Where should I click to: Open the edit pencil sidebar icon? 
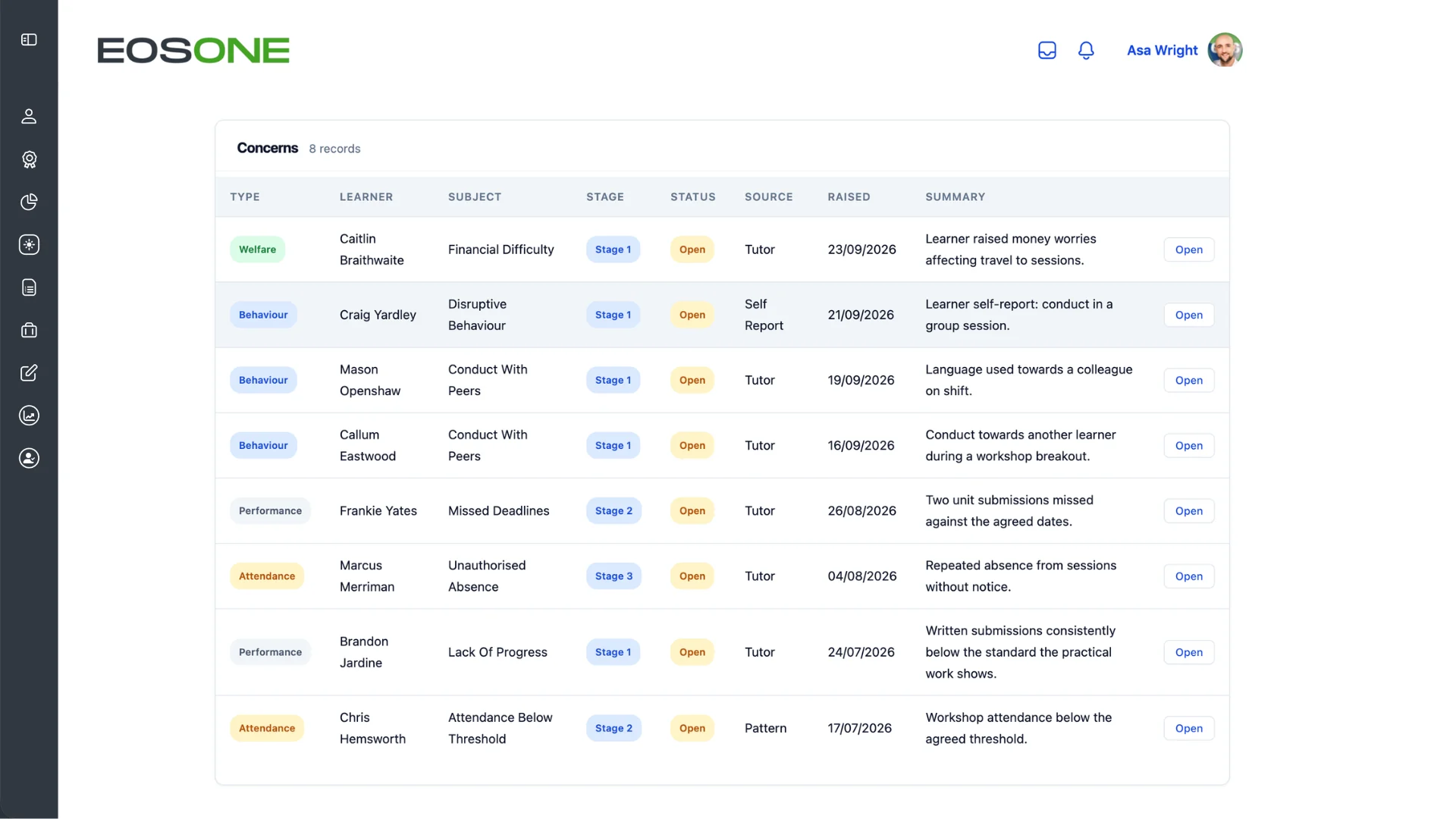(x=29, y=372)
